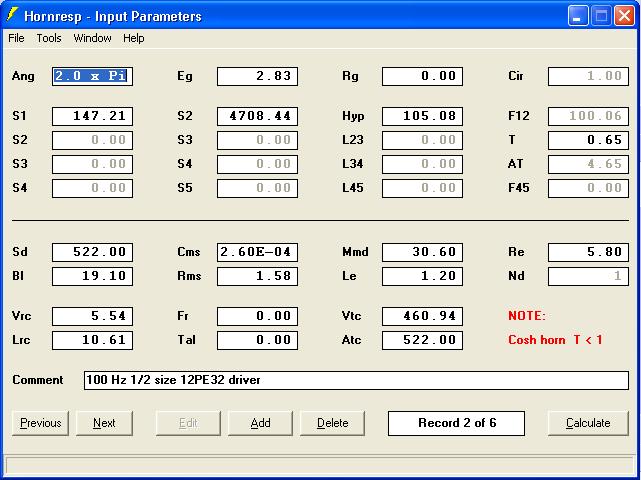Click the Previous record button
This screenshot has width=641, height=480.
[x=40, y=423]
